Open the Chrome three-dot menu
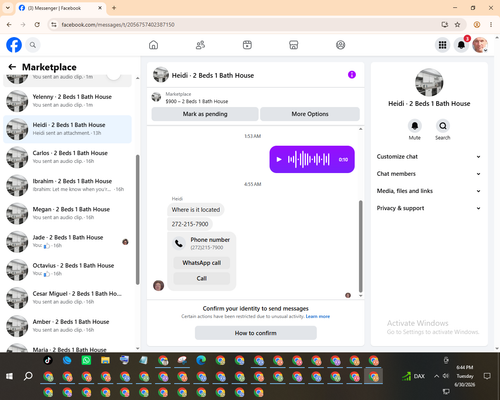Image resolution: width=500 pixels, height=400 pixels. pyautogui.click(x=491, y=25)
